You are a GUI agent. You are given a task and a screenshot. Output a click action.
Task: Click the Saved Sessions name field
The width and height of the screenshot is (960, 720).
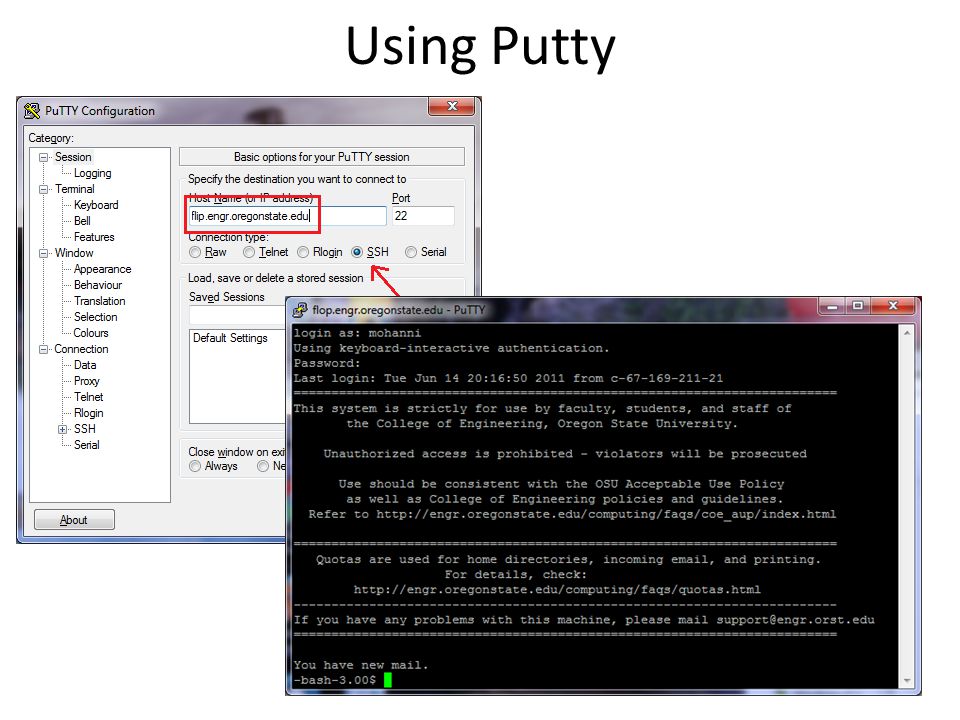coord(238,315)
